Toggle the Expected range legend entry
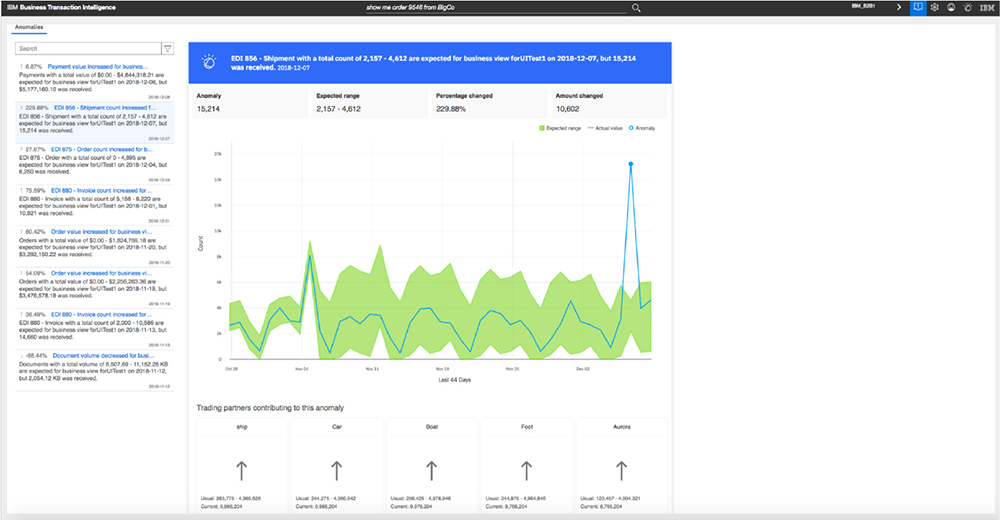The width and height of the screenshot is (1000, 520). 560,128
